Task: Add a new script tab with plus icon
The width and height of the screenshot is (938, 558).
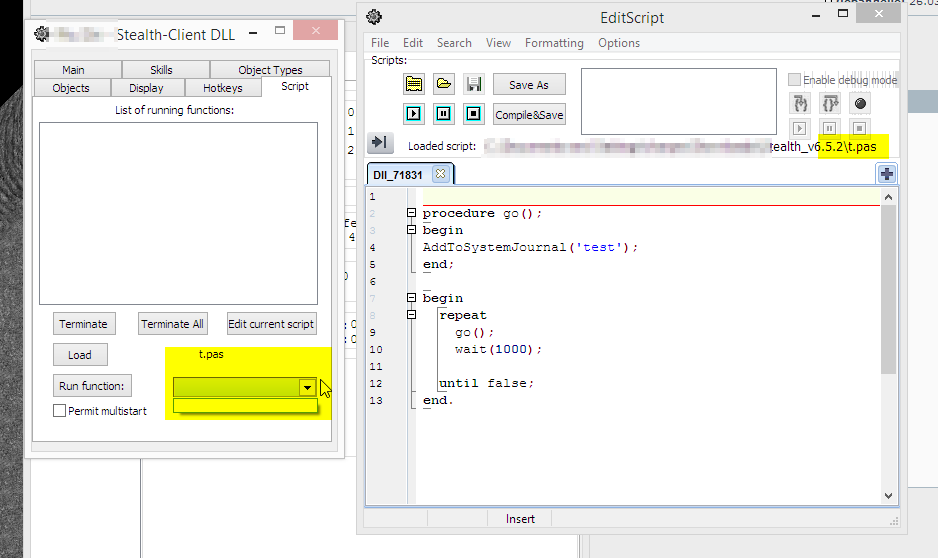Action: point(886,174)
